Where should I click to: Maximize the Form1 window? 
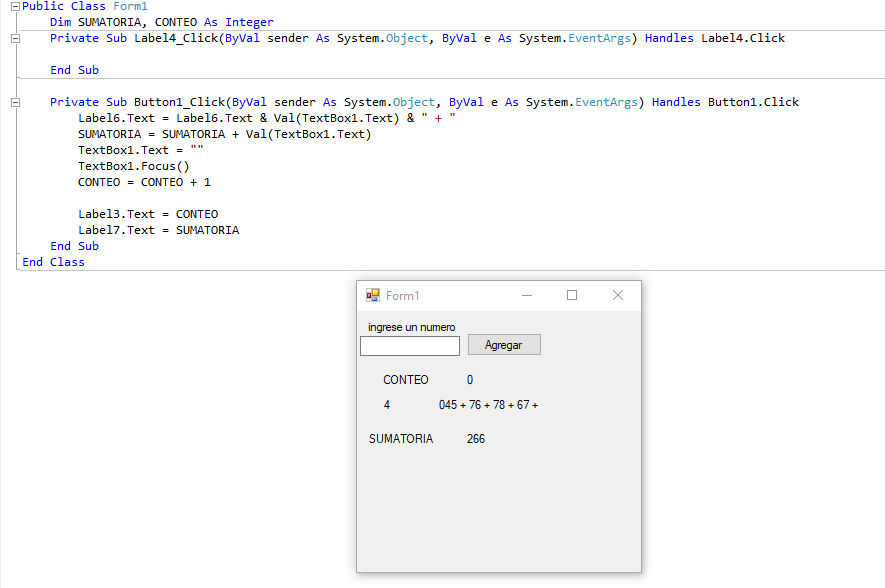(572, 295)
